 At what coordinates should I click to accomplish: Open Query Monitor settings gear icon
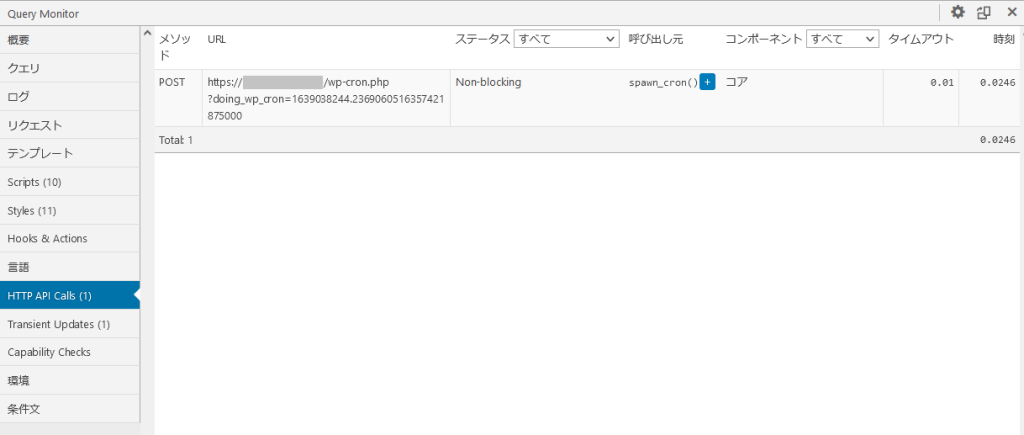coord(957,13)
